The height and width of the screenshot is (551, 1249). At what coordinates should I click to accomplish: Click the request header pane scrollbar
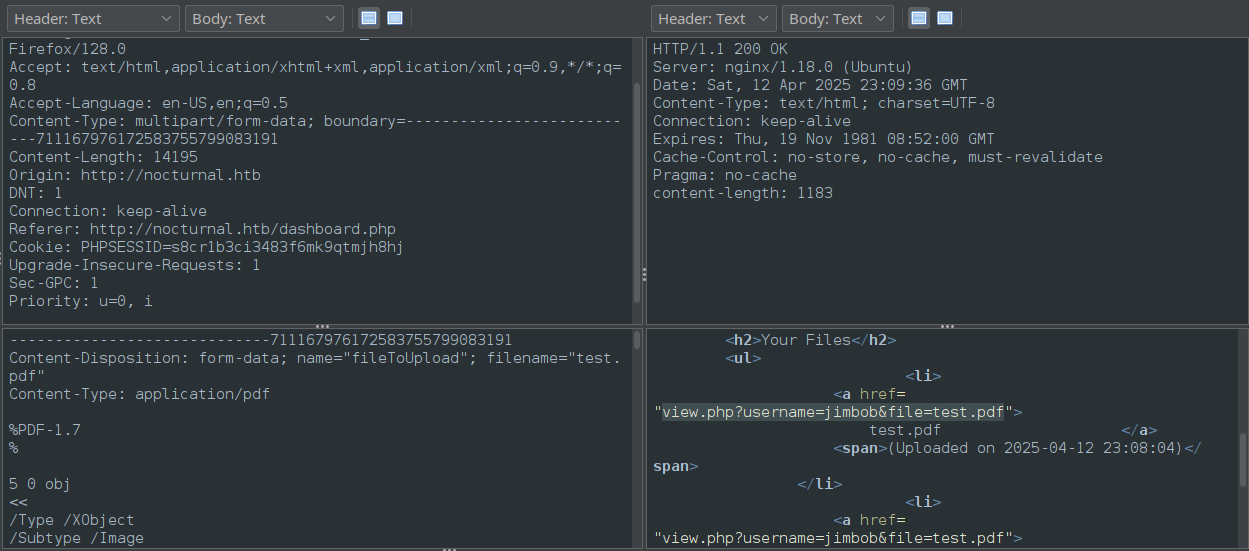point(638,190)
